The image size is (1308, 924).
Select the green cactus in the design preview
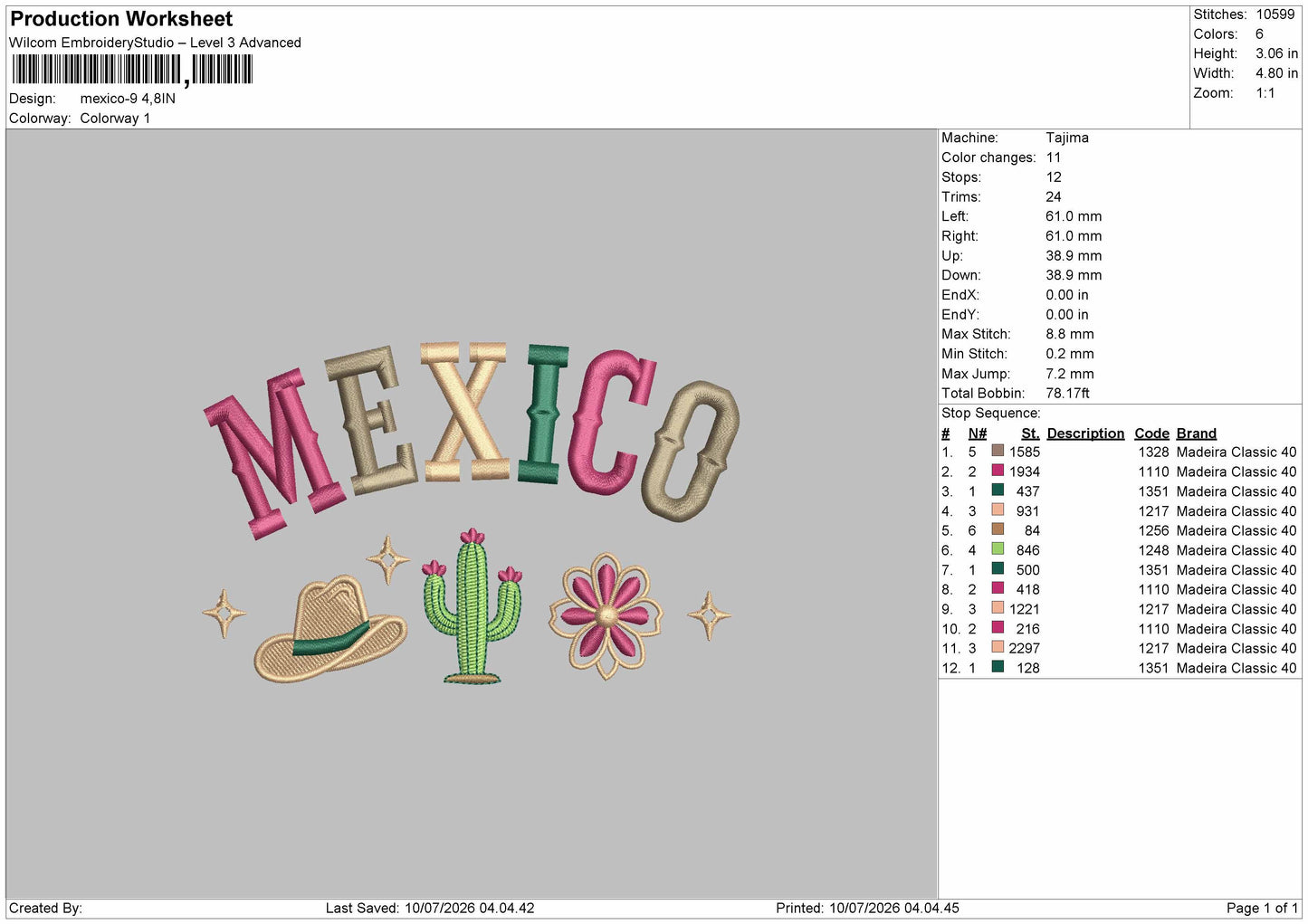point(473,606)
